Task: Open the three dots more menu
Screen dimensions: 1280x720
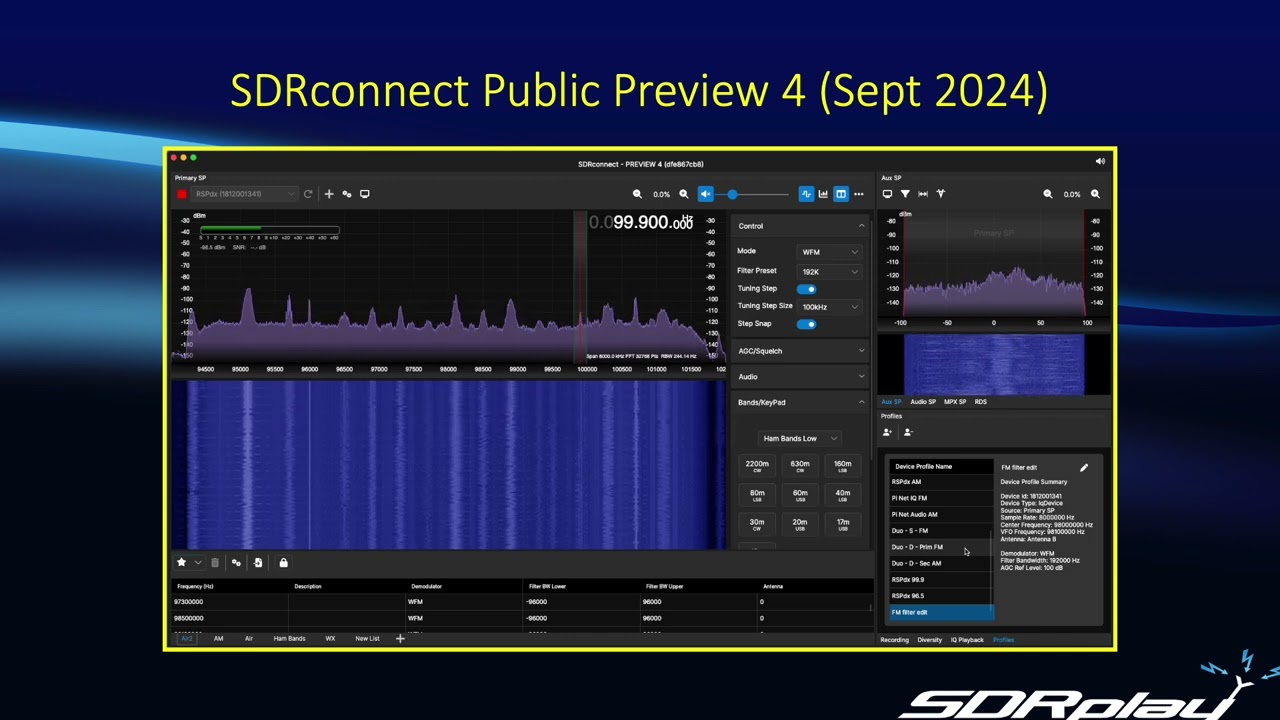Action: pyautogui.click(x=858, y=194)
